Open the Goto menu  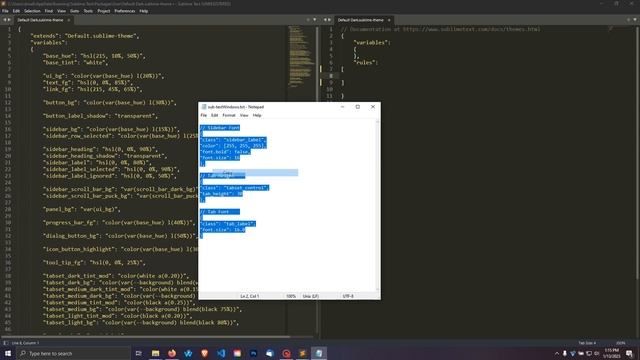74,11
